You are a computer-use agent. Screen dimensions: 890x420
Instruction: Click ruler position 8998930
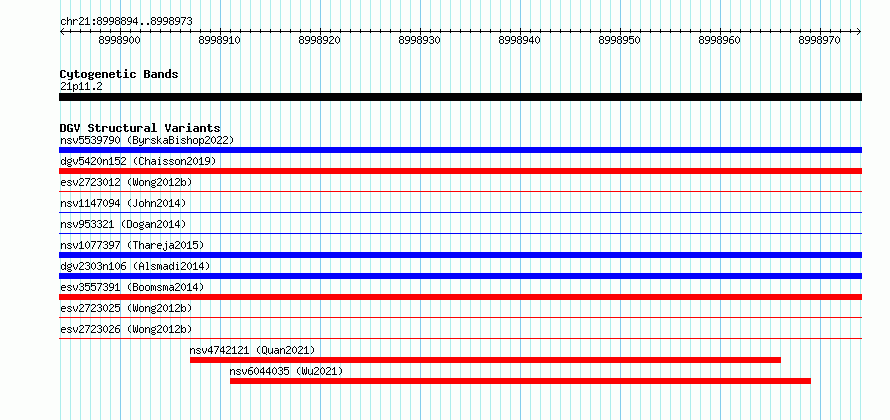[419, 40]
